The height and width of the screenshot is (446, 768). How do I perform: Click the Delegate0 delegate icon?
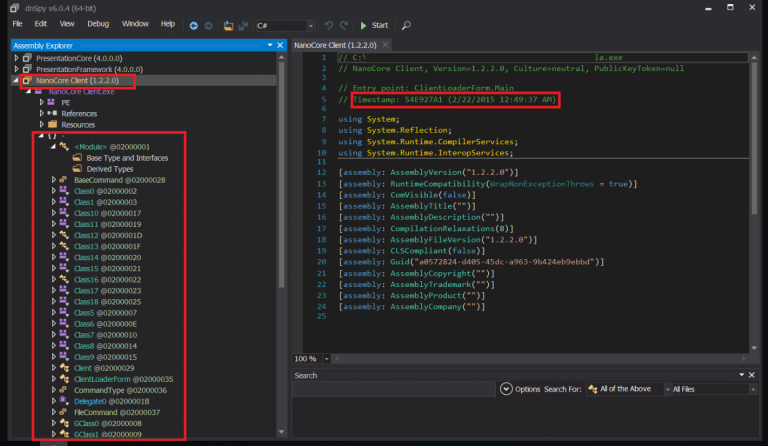[64, 400]
